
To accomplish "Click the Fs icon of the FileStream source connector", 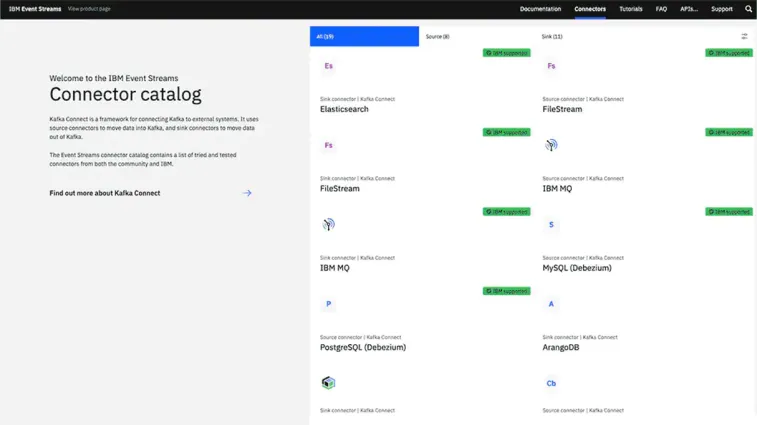I will click(x=551, y=66).
